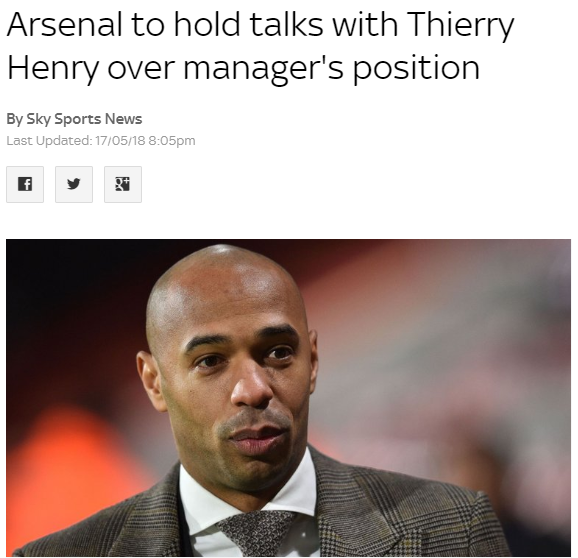Click the "By" label before Sky Sports News
Viewport: 578px width, 558px height.
tap(14, 119)
